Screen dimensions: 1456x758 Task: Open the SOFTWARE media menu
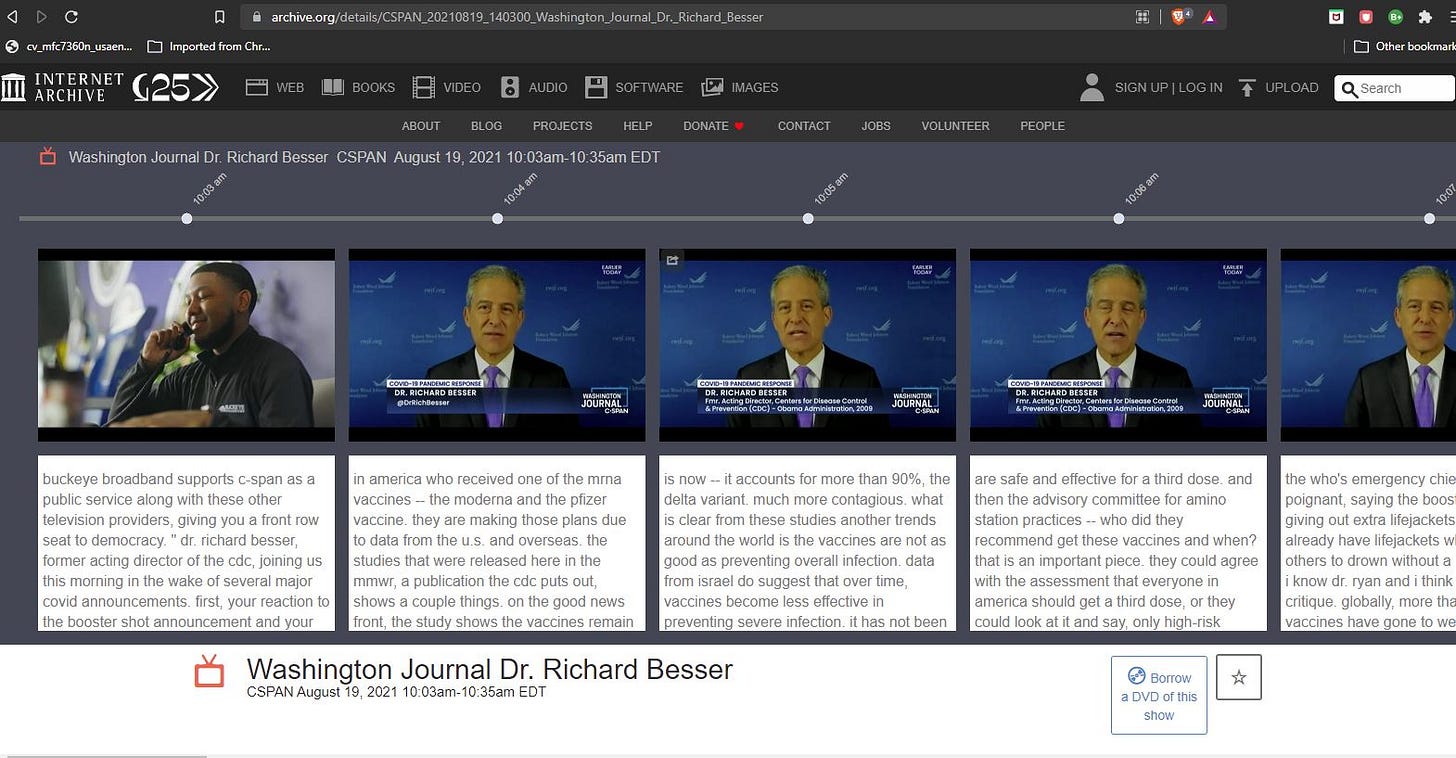pyautogui.click(x=634, y=88)
